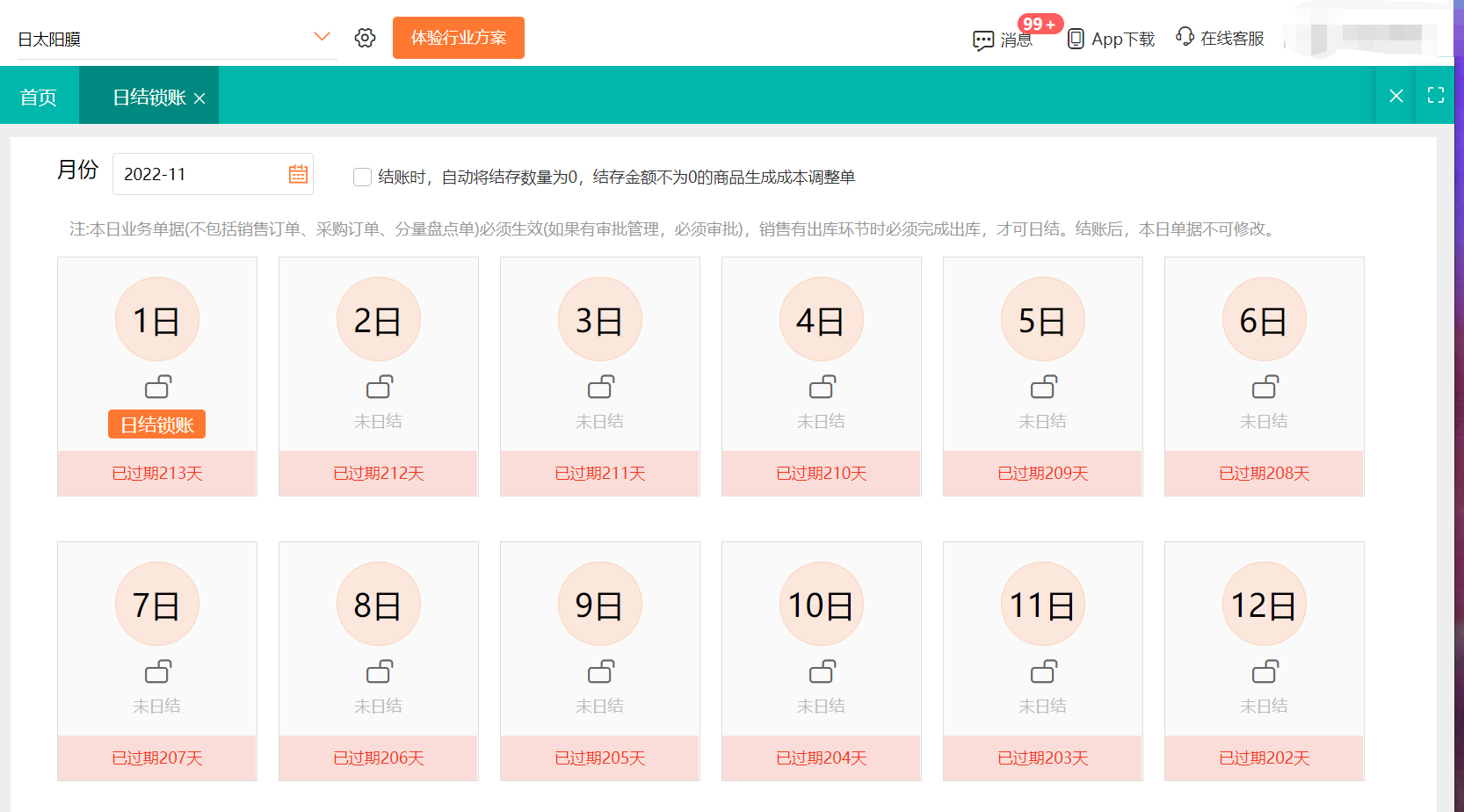This screenshot has width=1464, height=812.
Task: Click inside the 2022-11 month input field
Action: click(193, 174)
